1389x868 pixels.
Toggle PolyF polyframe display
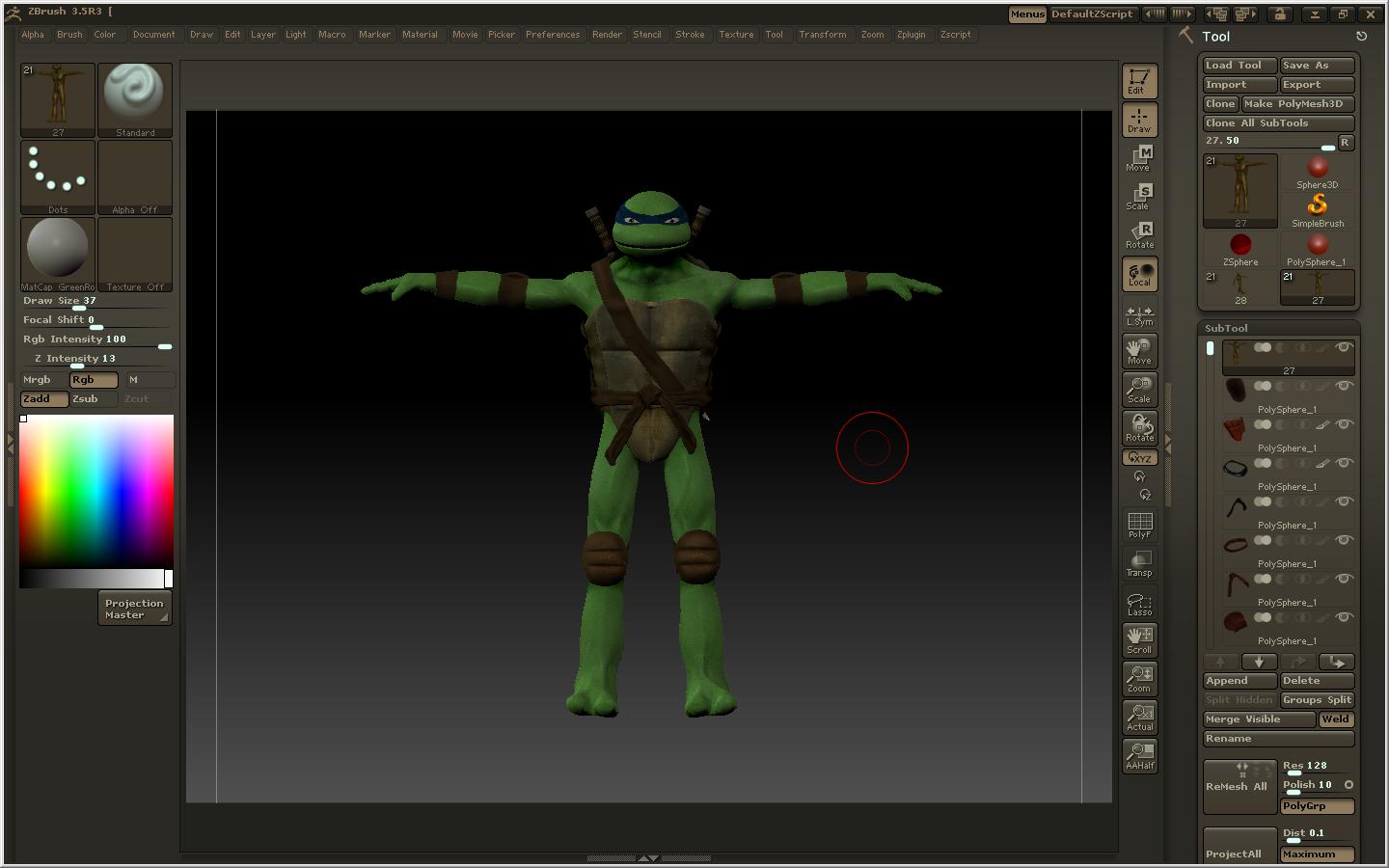[1139, 525]
